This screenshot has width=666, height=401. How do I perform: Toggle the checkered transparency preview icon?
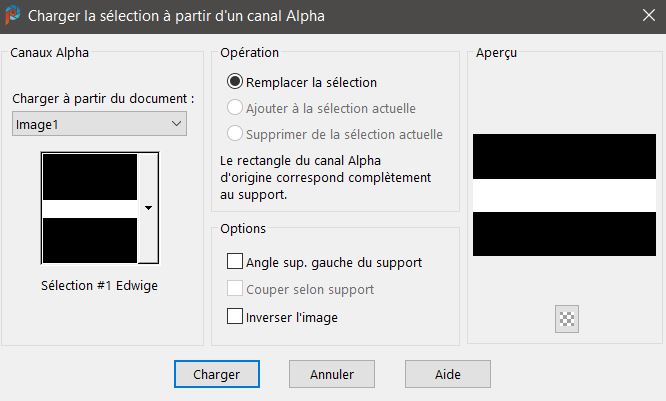click(x=568, y=319)
